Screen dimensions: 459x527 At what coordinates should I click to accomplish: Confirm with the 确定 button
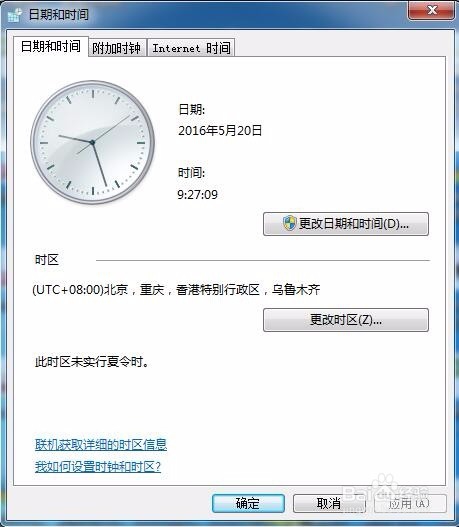click(248, 503)
